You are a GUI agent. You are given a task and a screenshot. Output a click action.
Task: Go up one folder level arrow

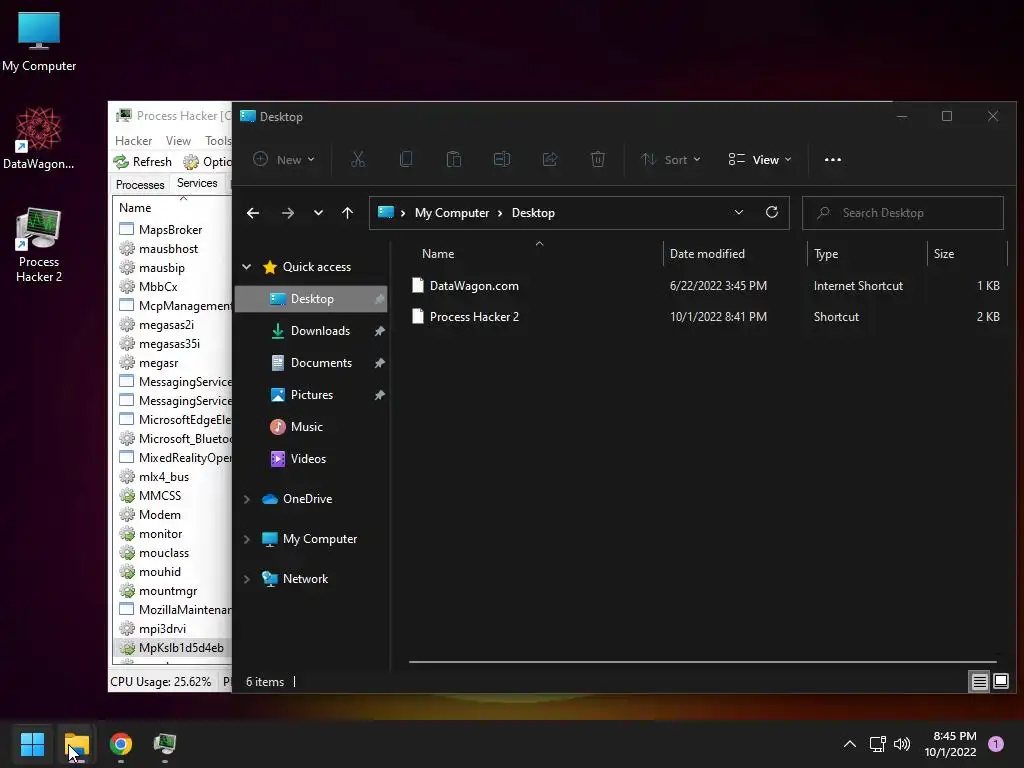click(x=347, y=213)
